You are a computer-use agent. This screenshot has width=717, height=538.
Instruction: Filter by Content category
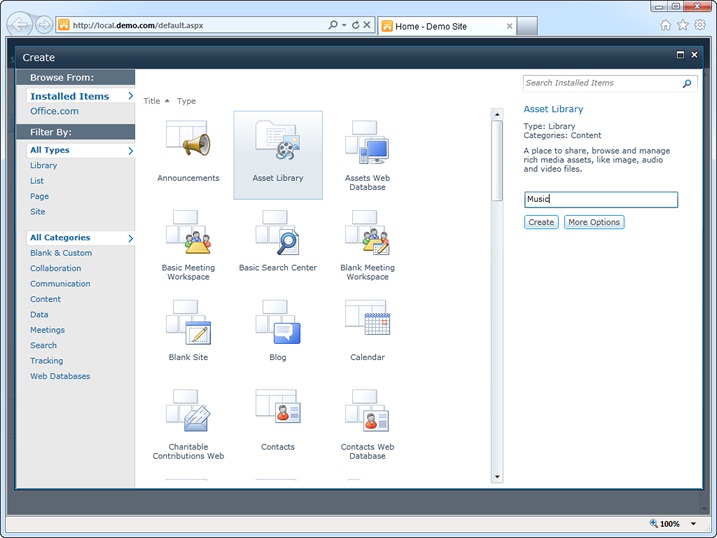[45, 299]
